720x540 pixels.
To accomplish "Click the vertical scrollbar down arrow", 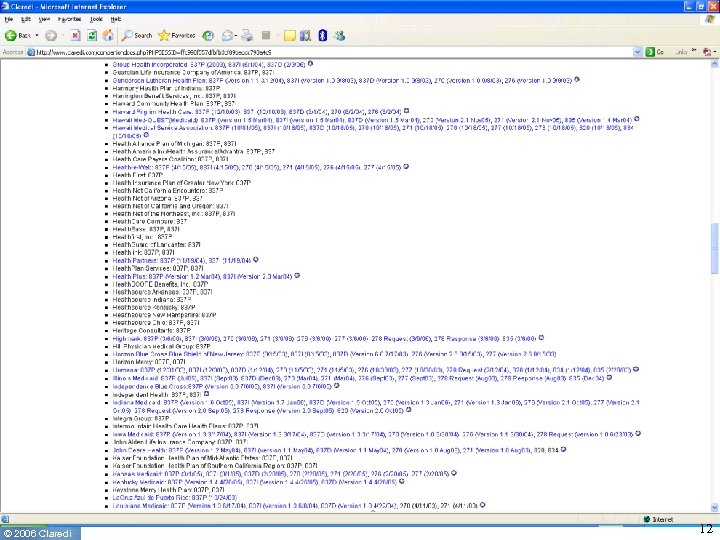I will point(715,507).
